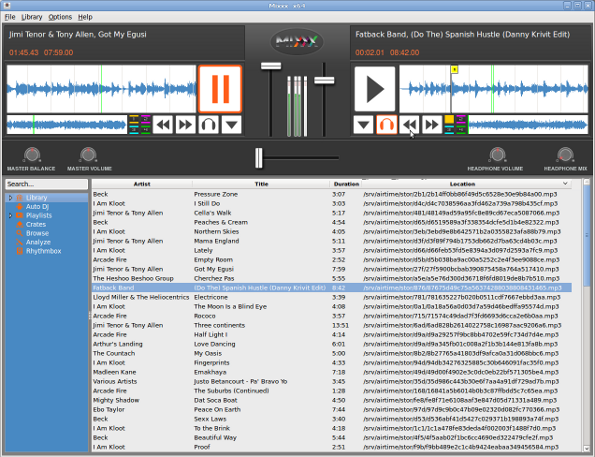Disable the orange headphone cue on right deck
The image size is (595, 457).
coord(387,124)
